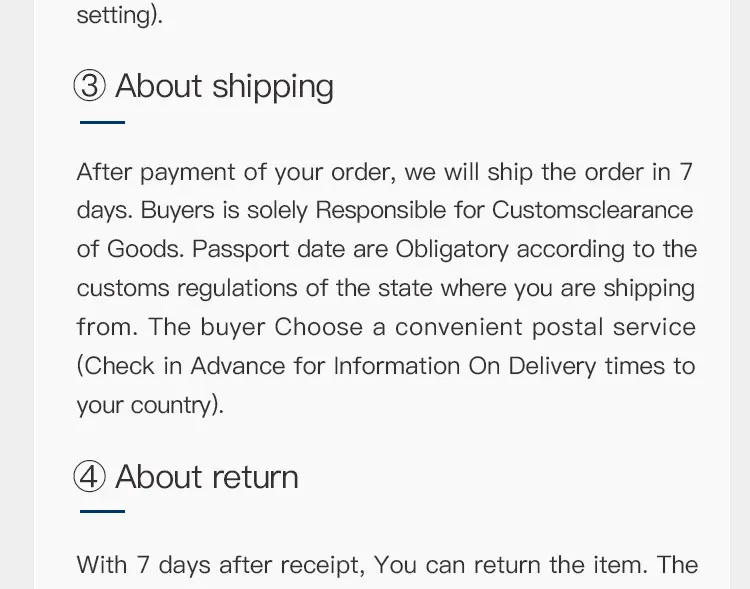Select the "About return" heading

coord(207,477)
